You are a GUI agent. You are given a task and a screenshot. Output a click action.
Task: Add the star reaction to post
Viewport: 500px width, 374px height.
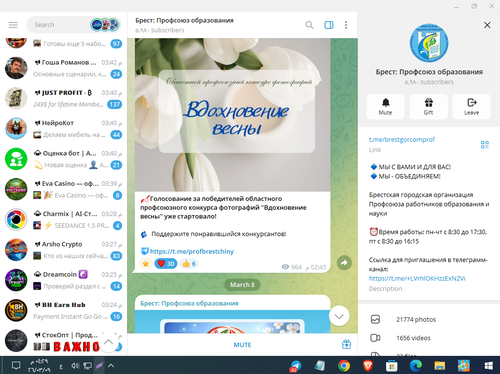coord(146,264)
